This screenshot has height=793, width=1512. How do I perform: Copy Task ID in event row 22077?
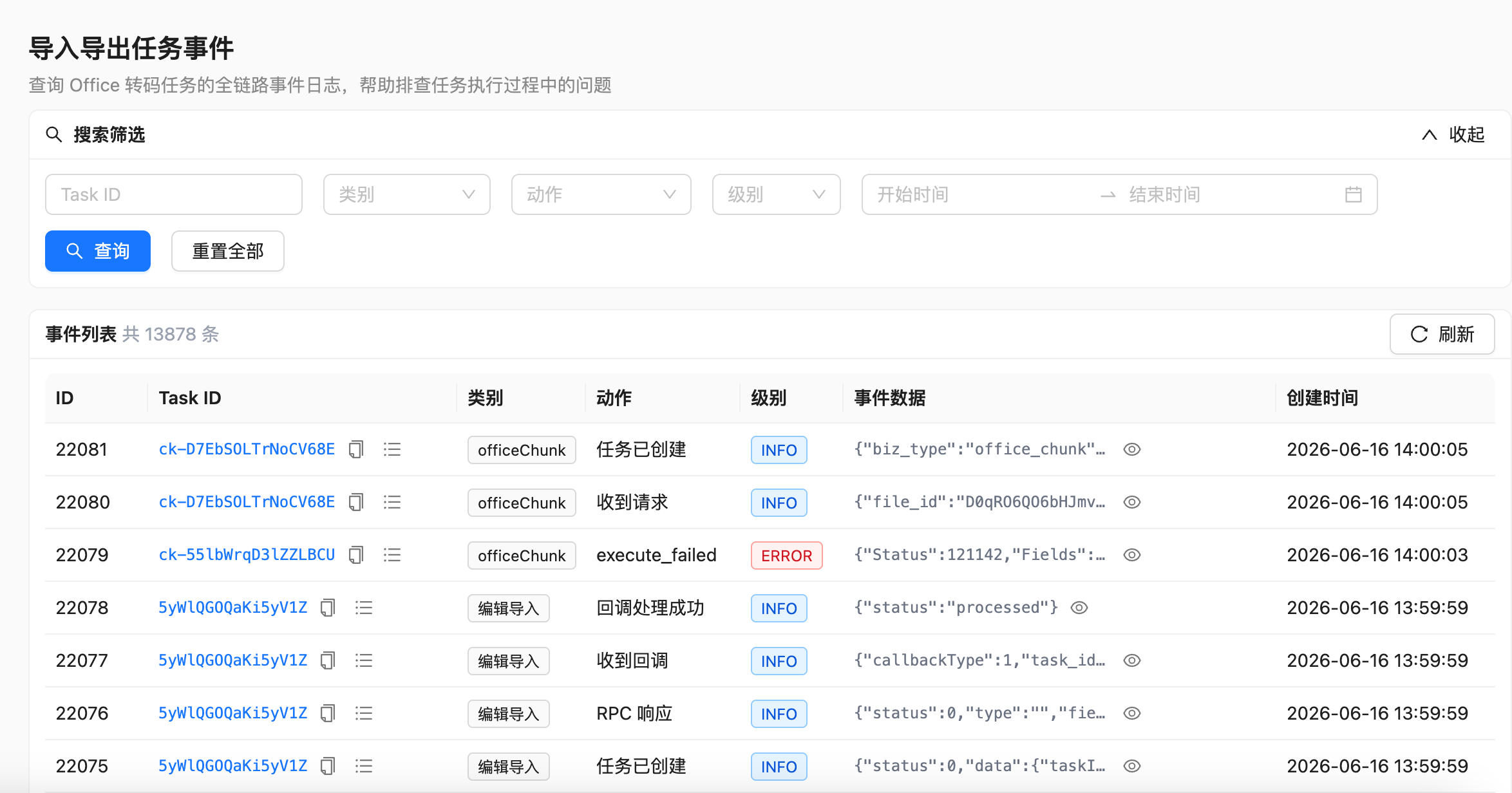click(328, 660)
